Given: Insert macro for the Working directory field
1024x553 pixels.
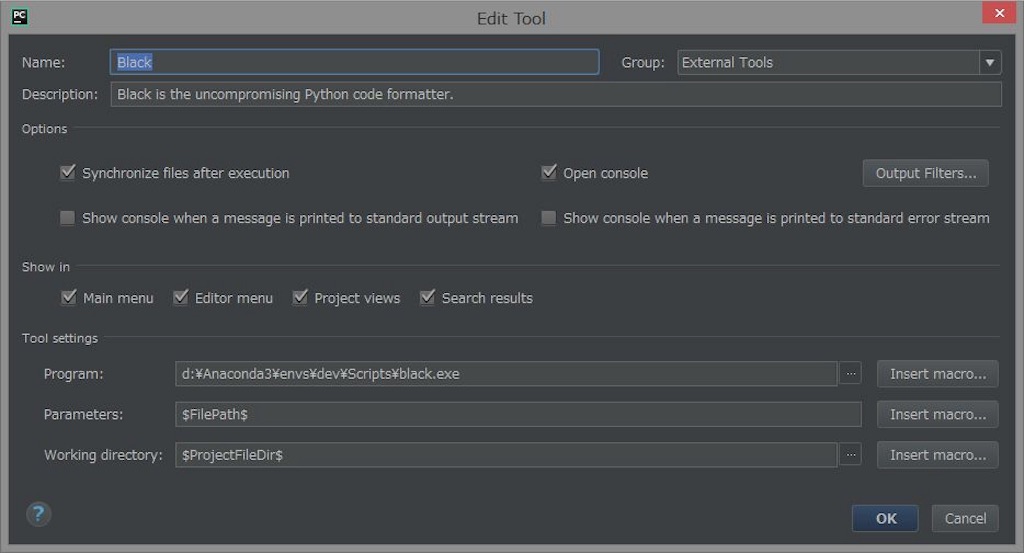Looking at the screenshot, I should (x=938, y=455).
